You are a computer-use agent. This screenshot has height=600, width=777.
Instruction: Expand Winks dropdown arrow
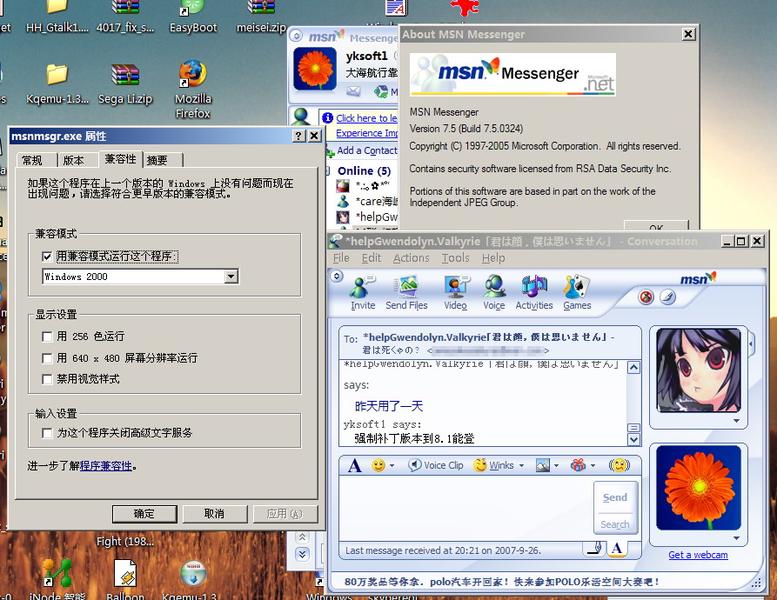(x=521, y=466)
